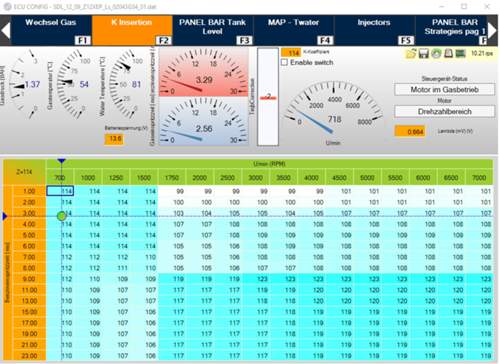Select the 13.00 row header
The height and width of the screenshot is (364, 500).
[x=29, y=301]
